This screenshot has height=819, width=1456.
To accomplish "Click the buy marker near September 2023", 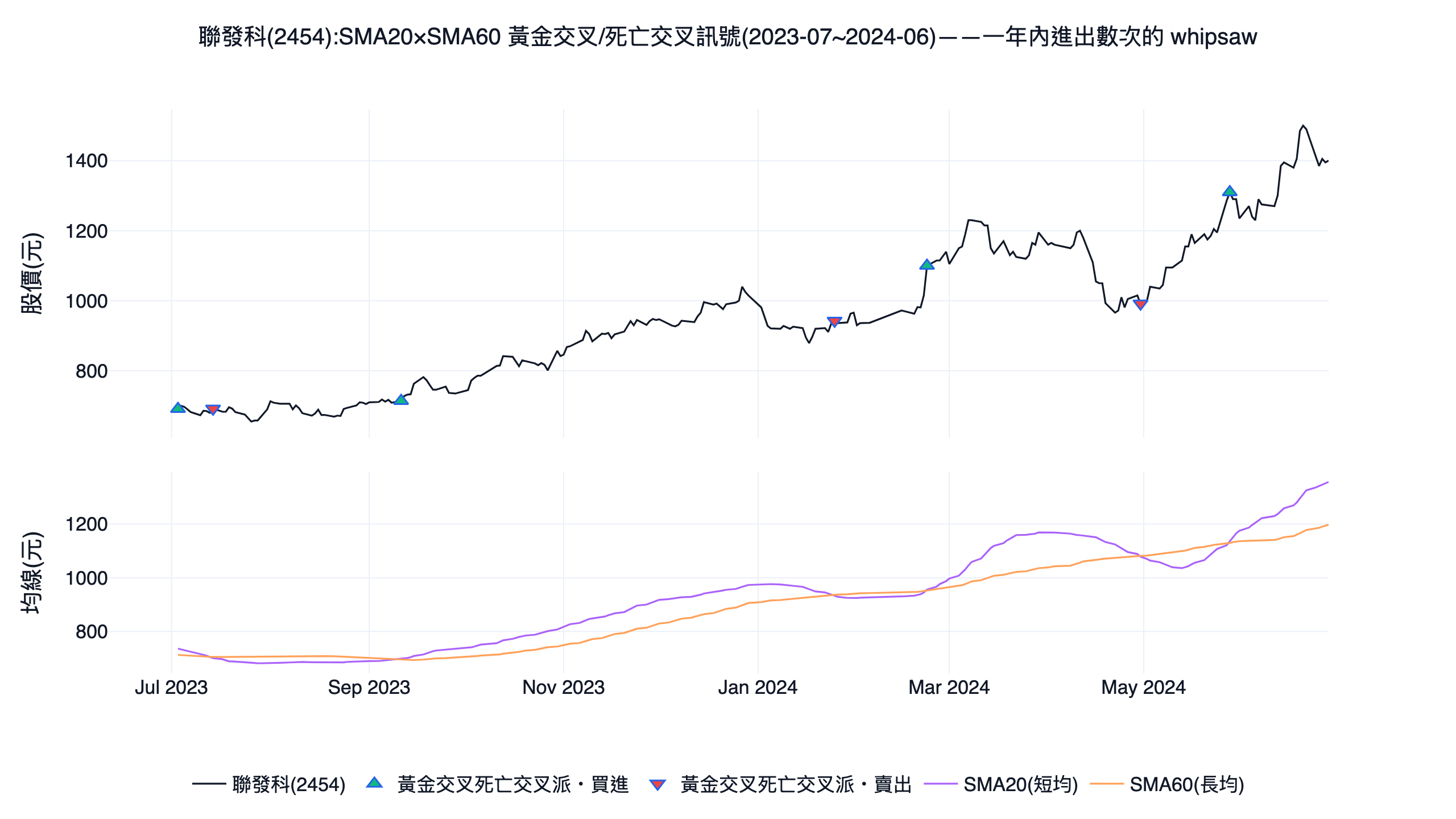I will point(401,399).
